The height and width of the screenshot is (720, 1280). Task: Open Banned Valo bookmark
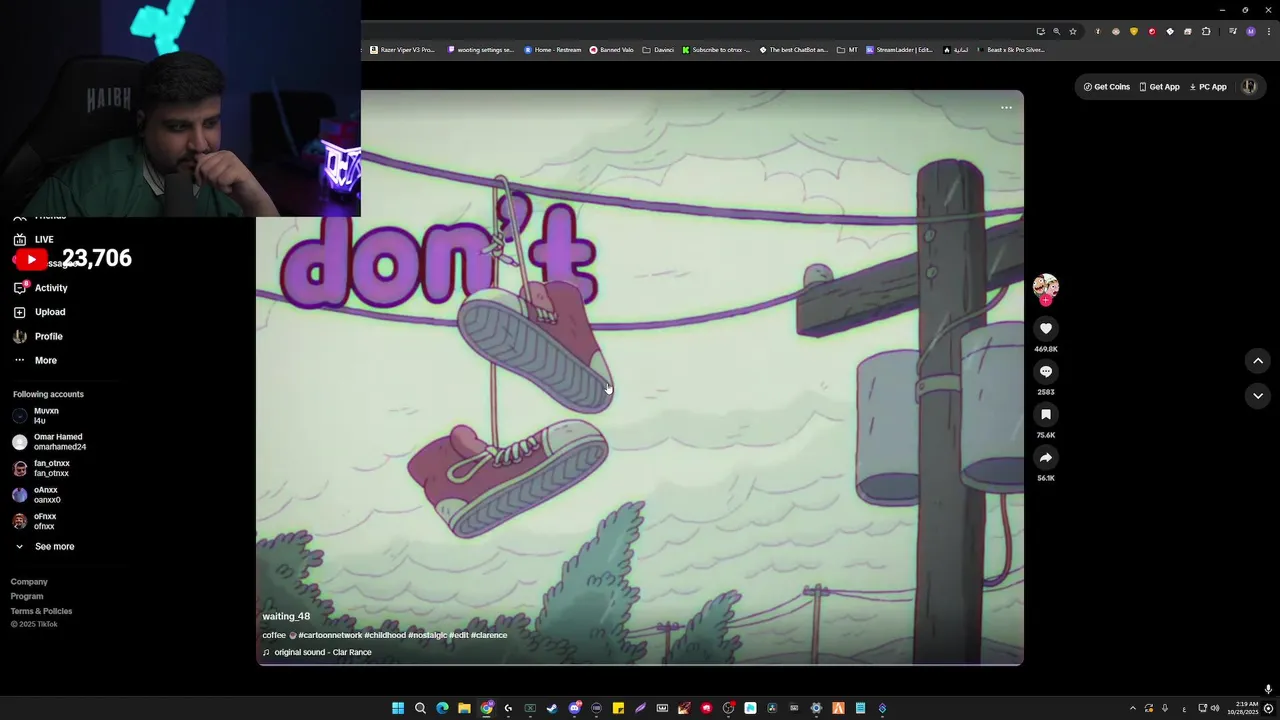pos(611,50)
